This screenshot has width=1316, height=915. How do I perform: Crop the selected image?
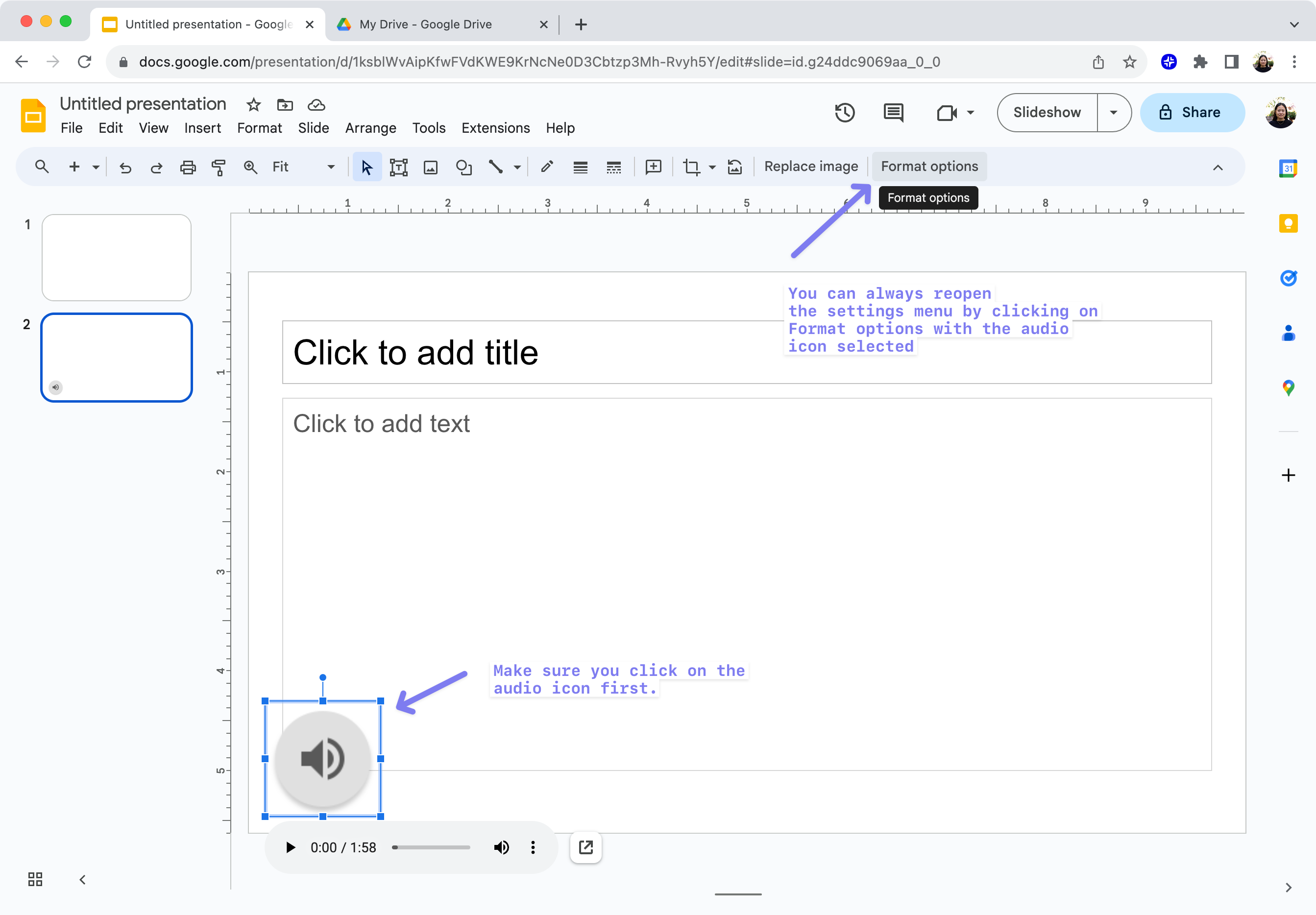click(x=691, y=167)
